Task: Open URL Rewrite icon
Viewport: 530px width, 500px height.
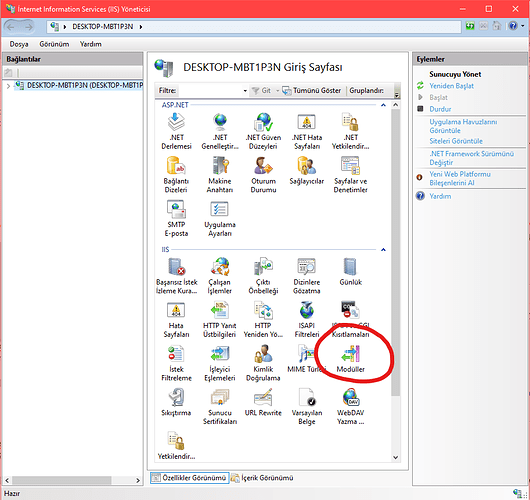Action: [x=263, y=402]
